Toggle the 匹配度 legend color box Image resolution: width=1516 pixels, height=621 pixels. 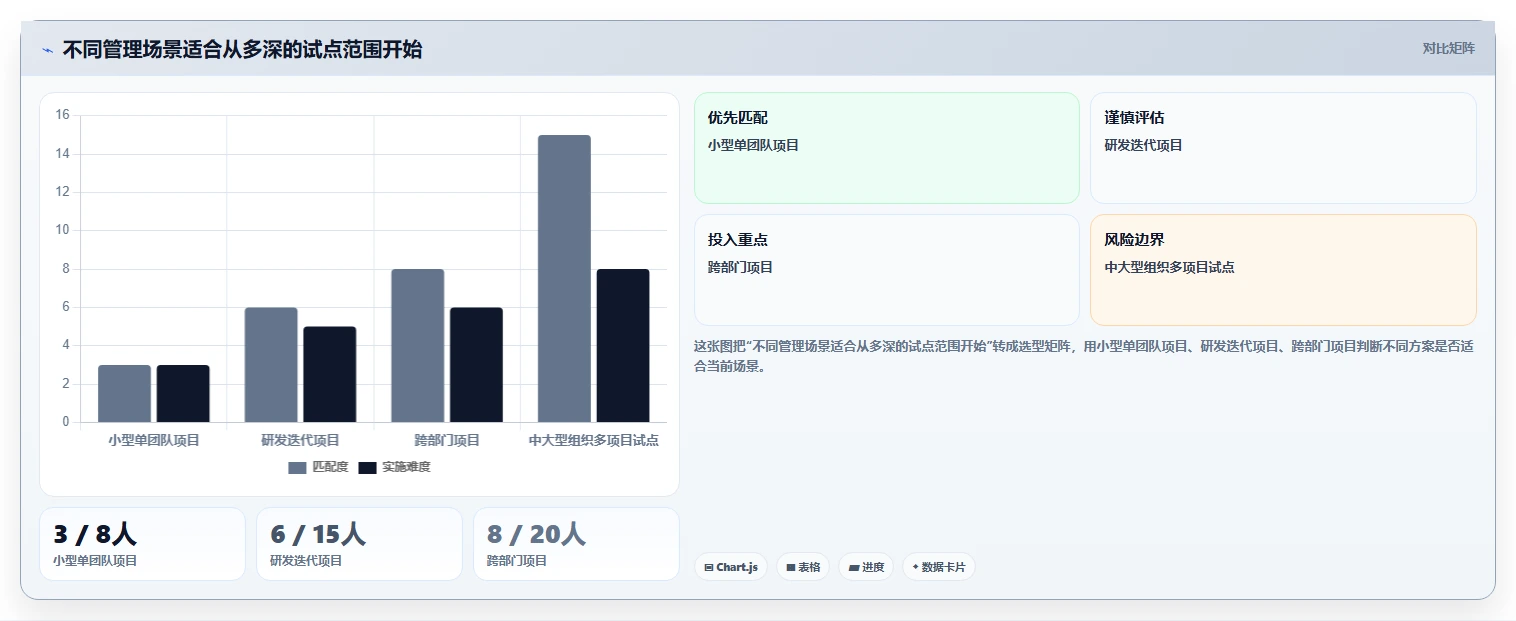pos(297,467)
